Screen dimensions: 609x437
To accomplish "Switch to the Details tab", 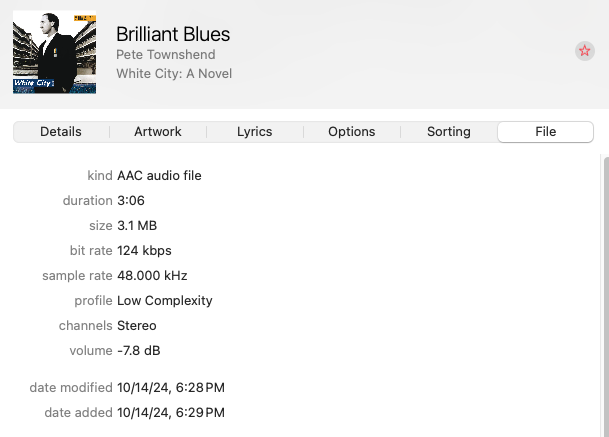I will (61, 132).
